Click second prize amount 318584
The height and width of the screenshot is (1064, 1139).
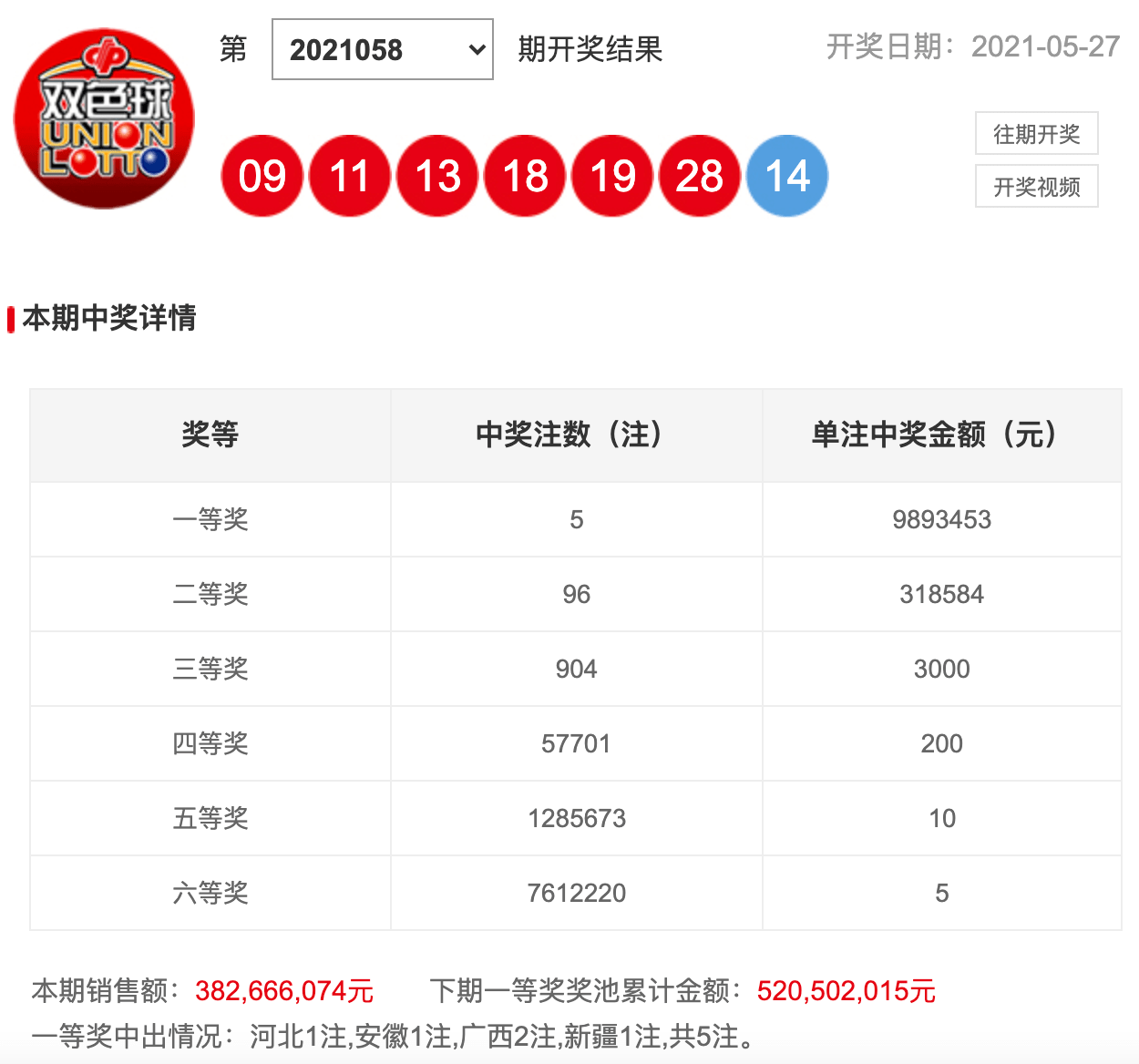pyautogui.click(x=942, y=594)
